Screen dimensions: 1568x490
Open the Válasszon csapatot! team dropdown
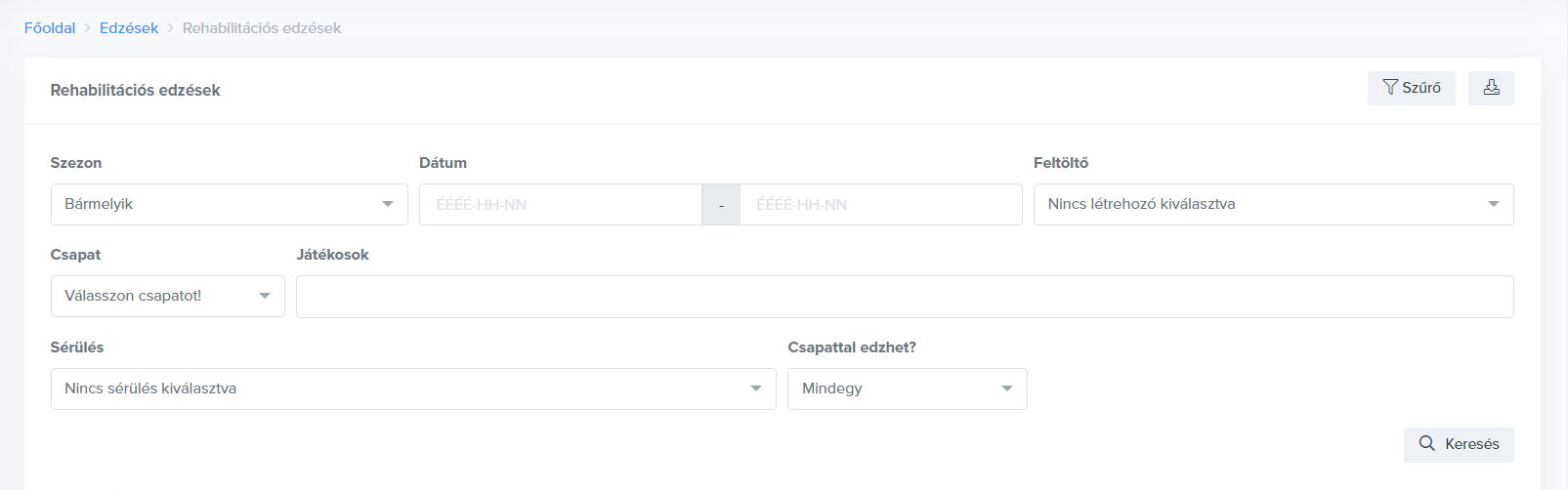click(167, 297)
